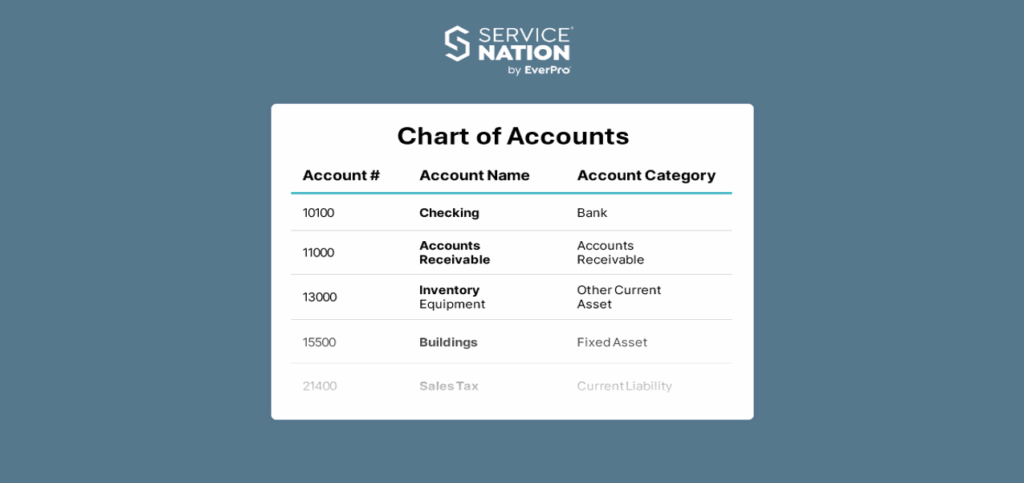Open the Accounts Receivable account name
1024x483 pixels.
point(454,253)
